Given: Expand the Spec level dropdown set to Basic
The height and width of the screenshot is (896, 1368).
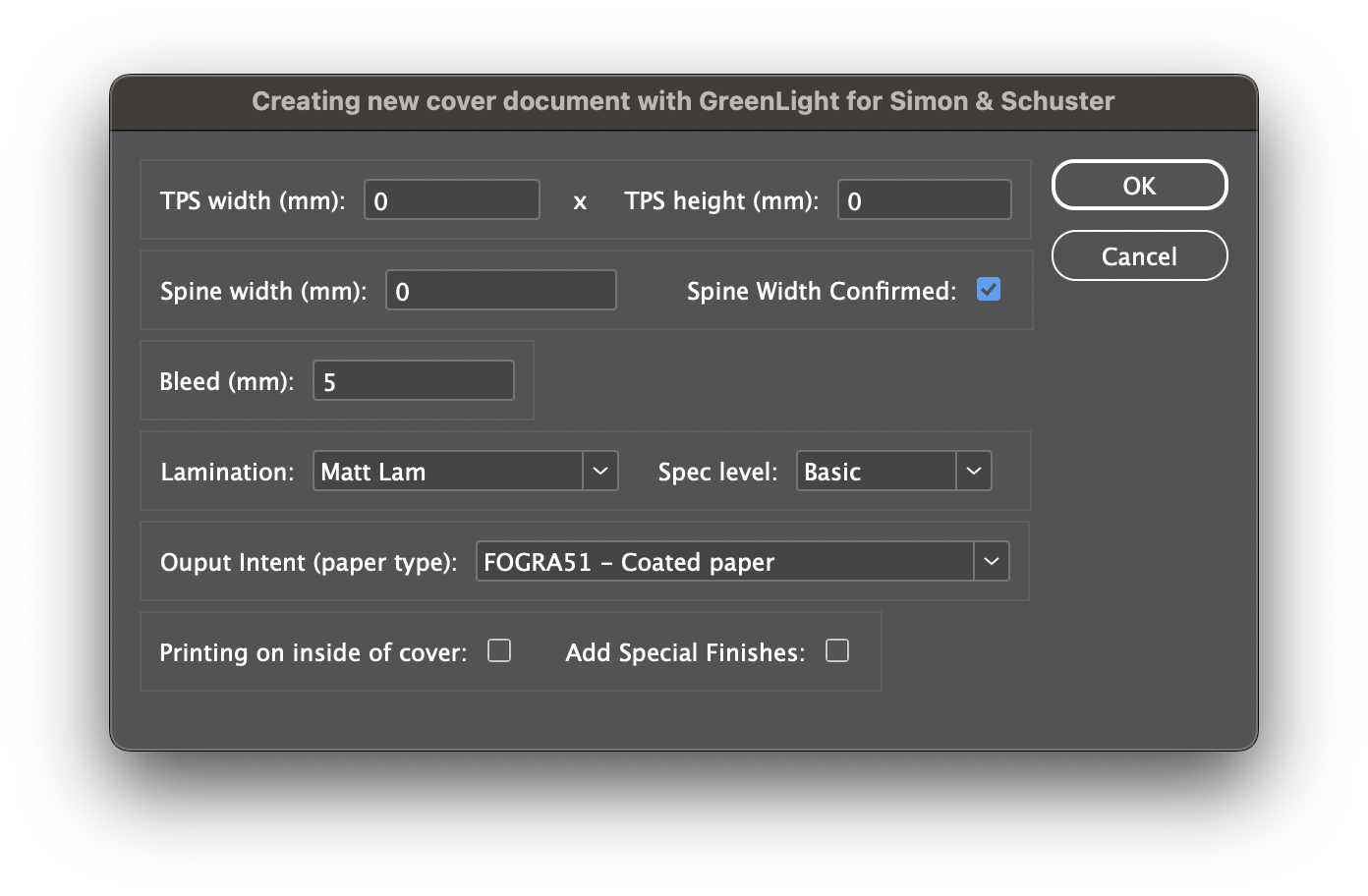Looking at the screenshot, I should 894,472.
